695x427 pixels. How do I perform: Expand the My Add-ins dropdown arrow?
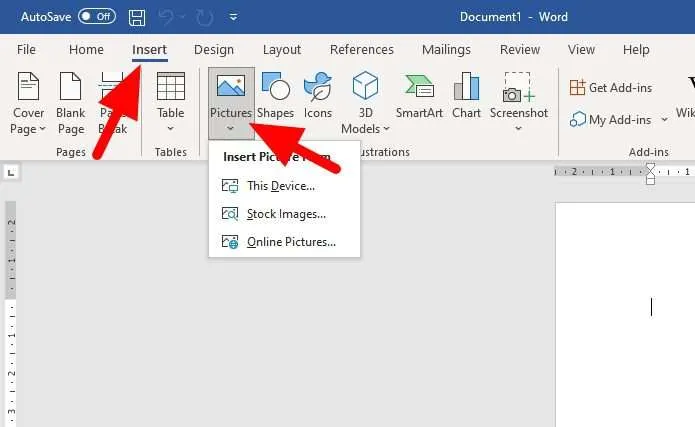(664, 120)
